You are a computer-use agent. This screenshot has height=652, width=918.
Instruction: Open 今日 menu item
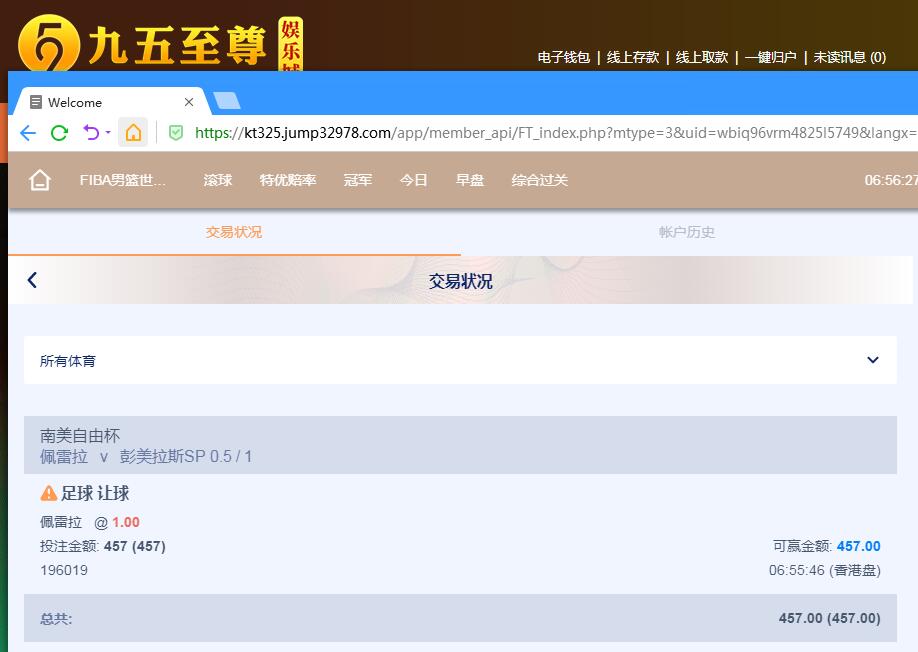pyautogui.click(x=413, y=180)
